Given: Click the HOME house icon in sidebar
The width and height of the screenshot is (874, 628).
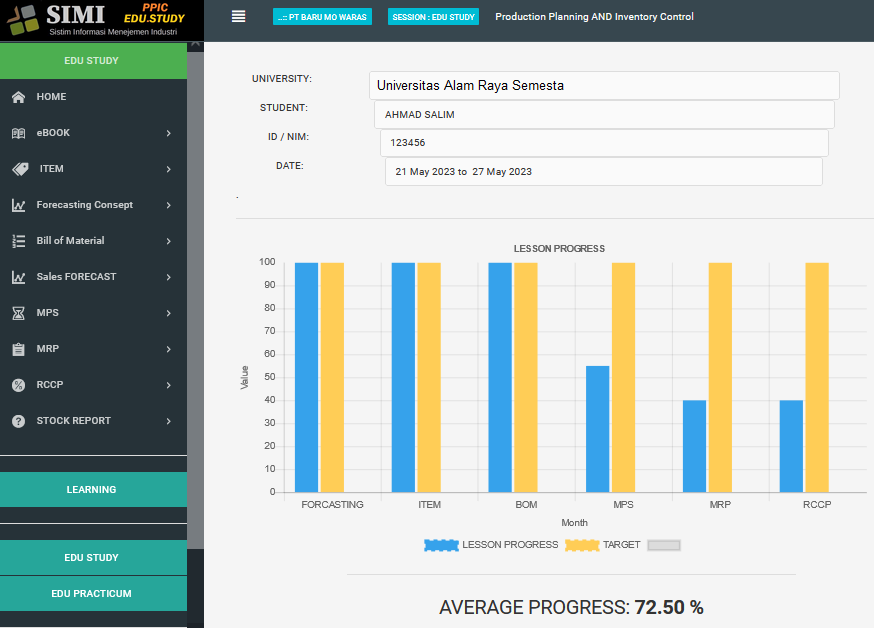Looking at the screenshot, I should [x=18, y=97].
